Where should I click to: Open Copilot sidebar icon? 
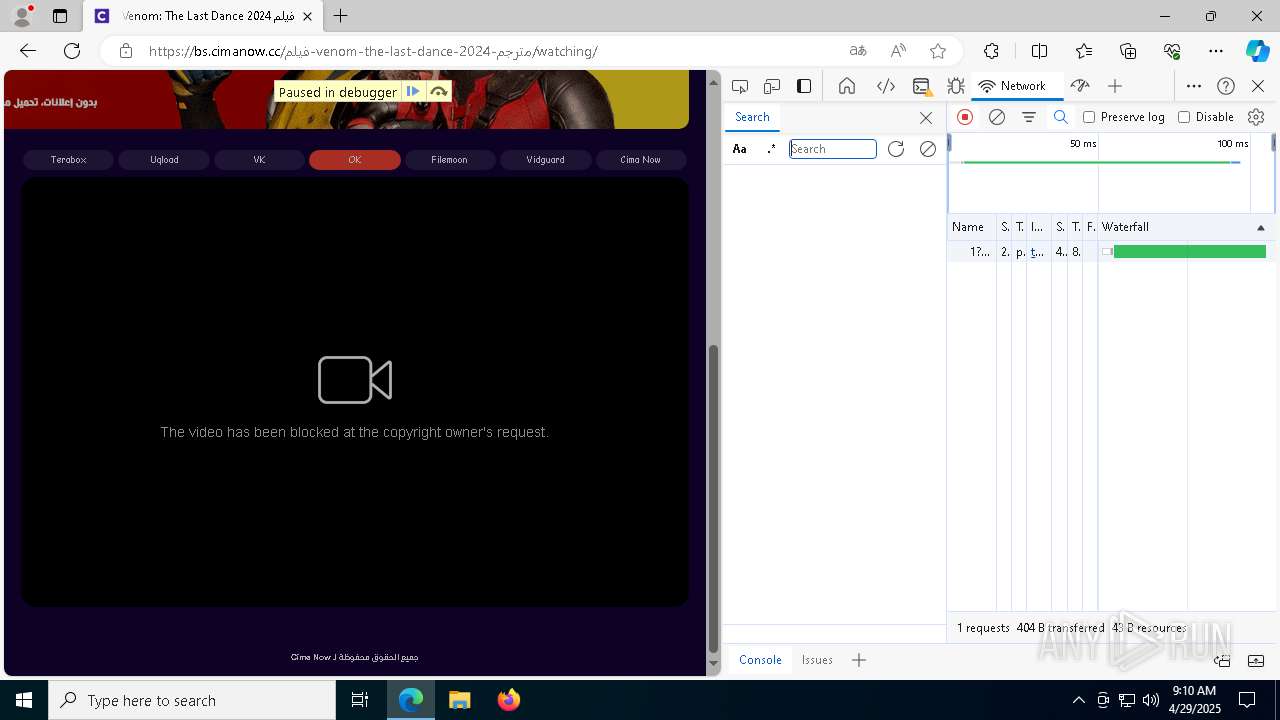click(x=1257, y=51)
